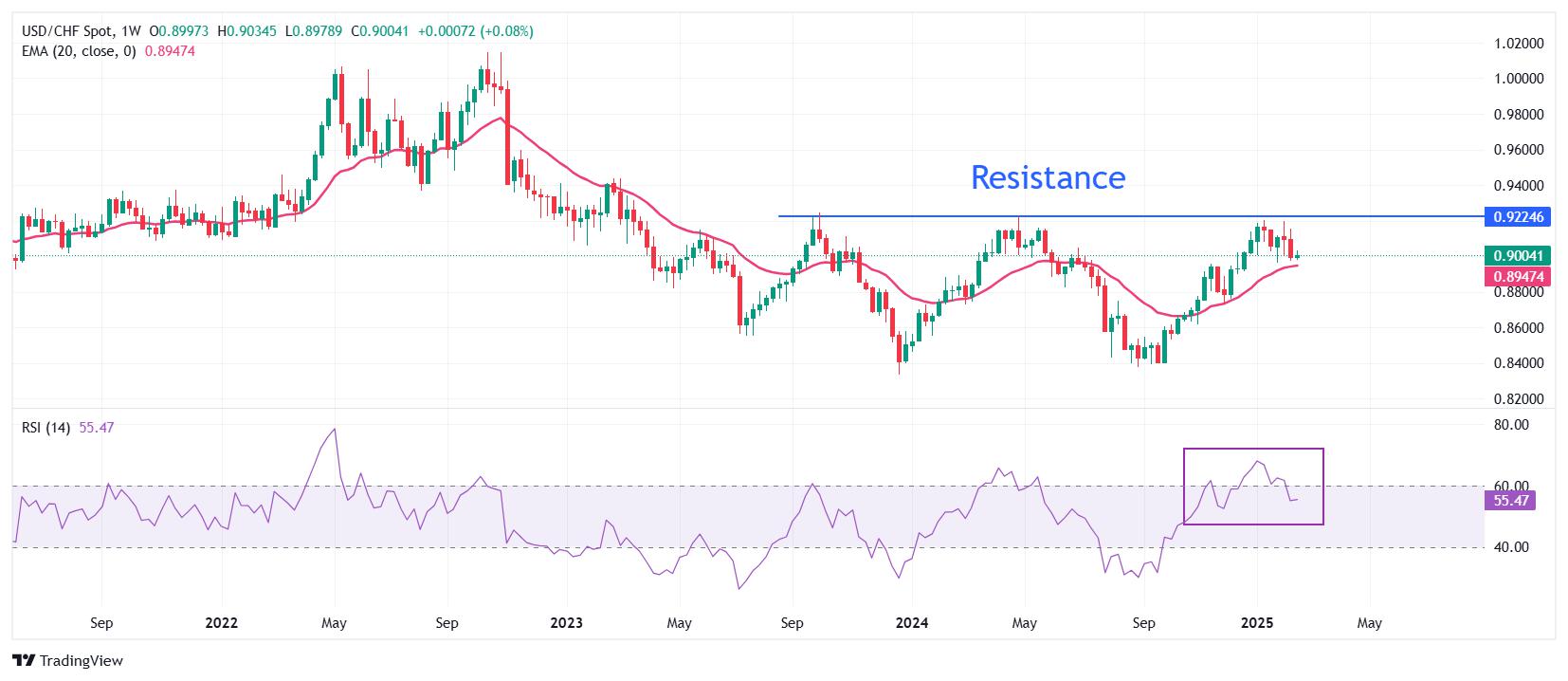Click the horizontal blue resistance line

pos(1131,216)
